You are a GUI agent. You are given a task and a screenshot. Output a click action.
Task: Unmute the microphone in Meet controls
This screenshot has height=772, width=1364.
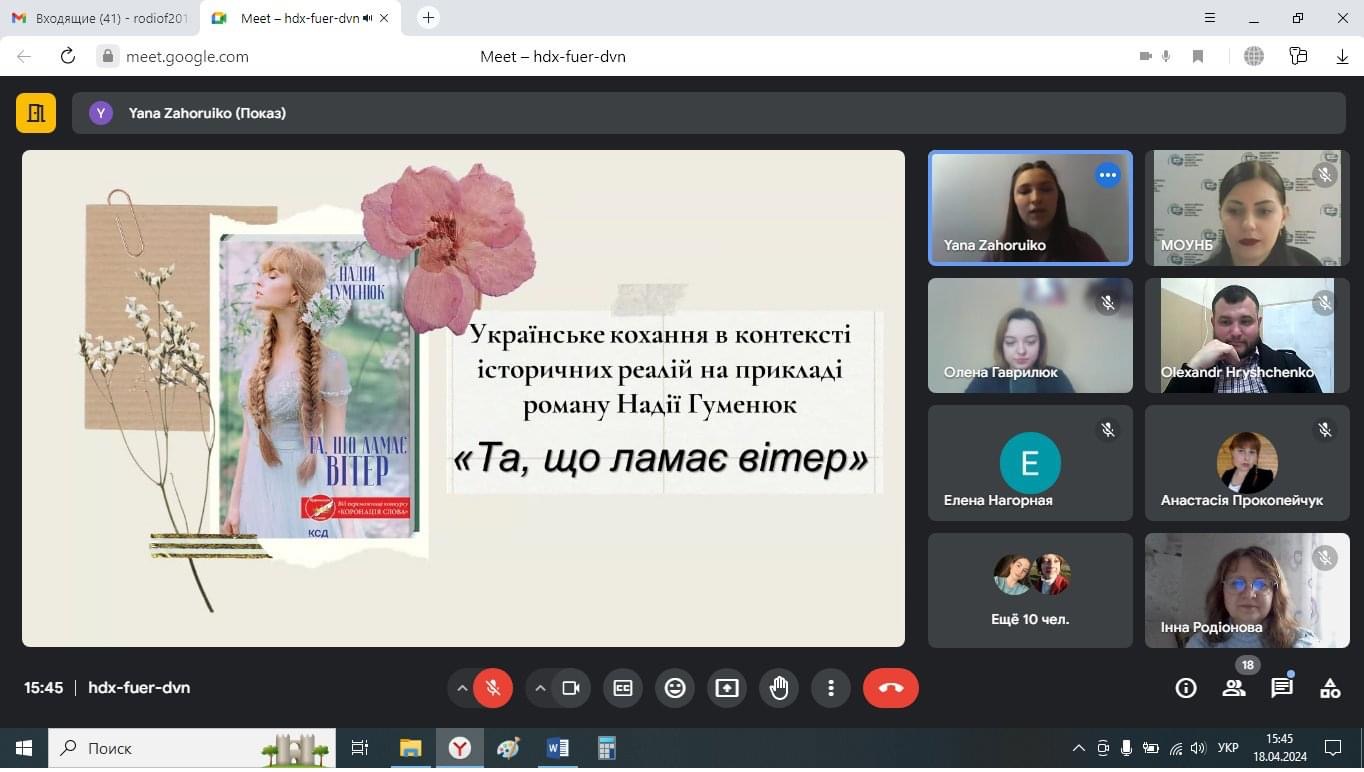coord(493,688)
